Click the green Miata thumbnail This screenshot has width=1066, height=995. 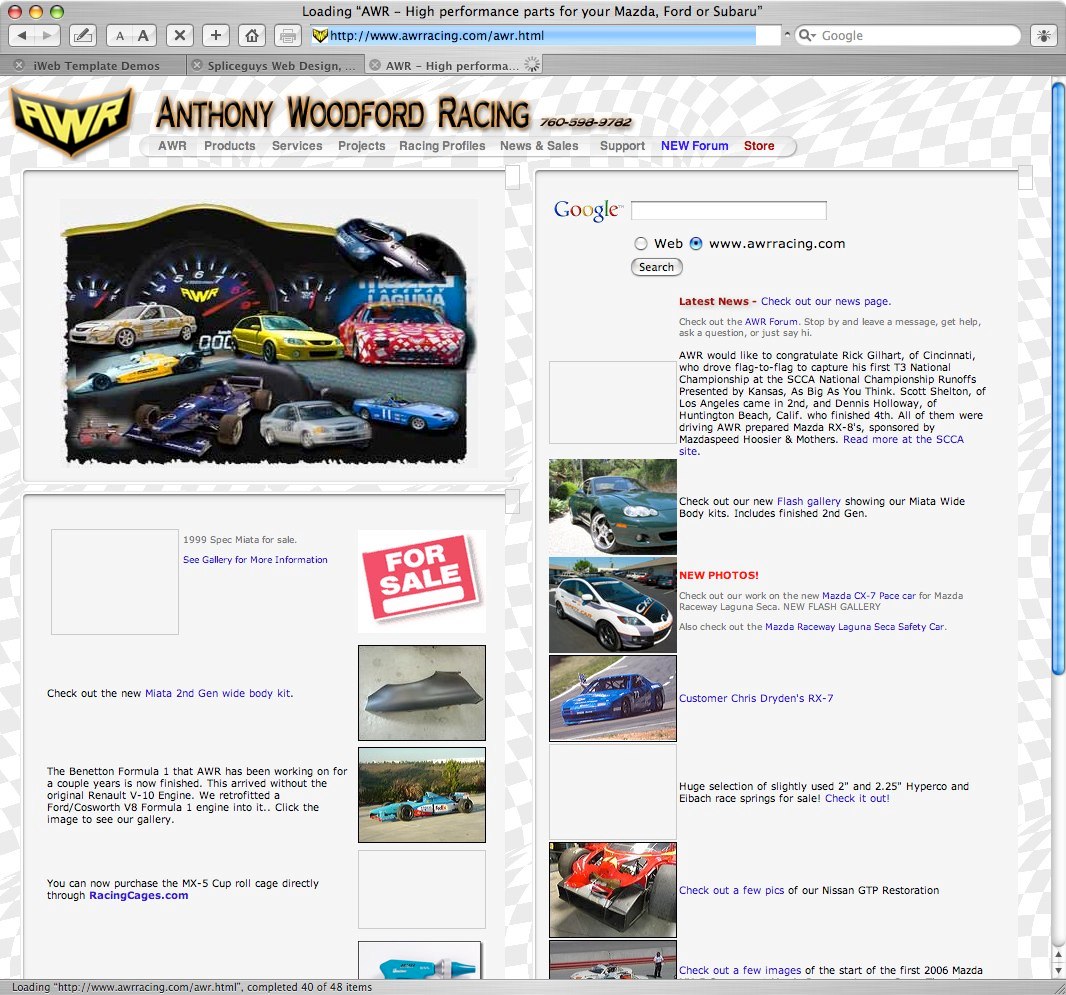[x=613, y=506]
